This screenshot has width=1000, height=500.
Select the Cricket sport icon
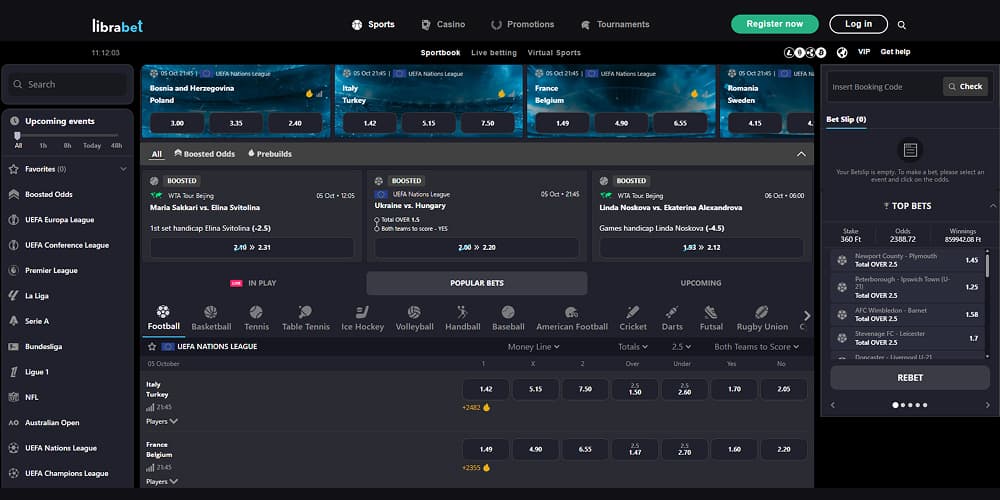[x=633, y=312]
